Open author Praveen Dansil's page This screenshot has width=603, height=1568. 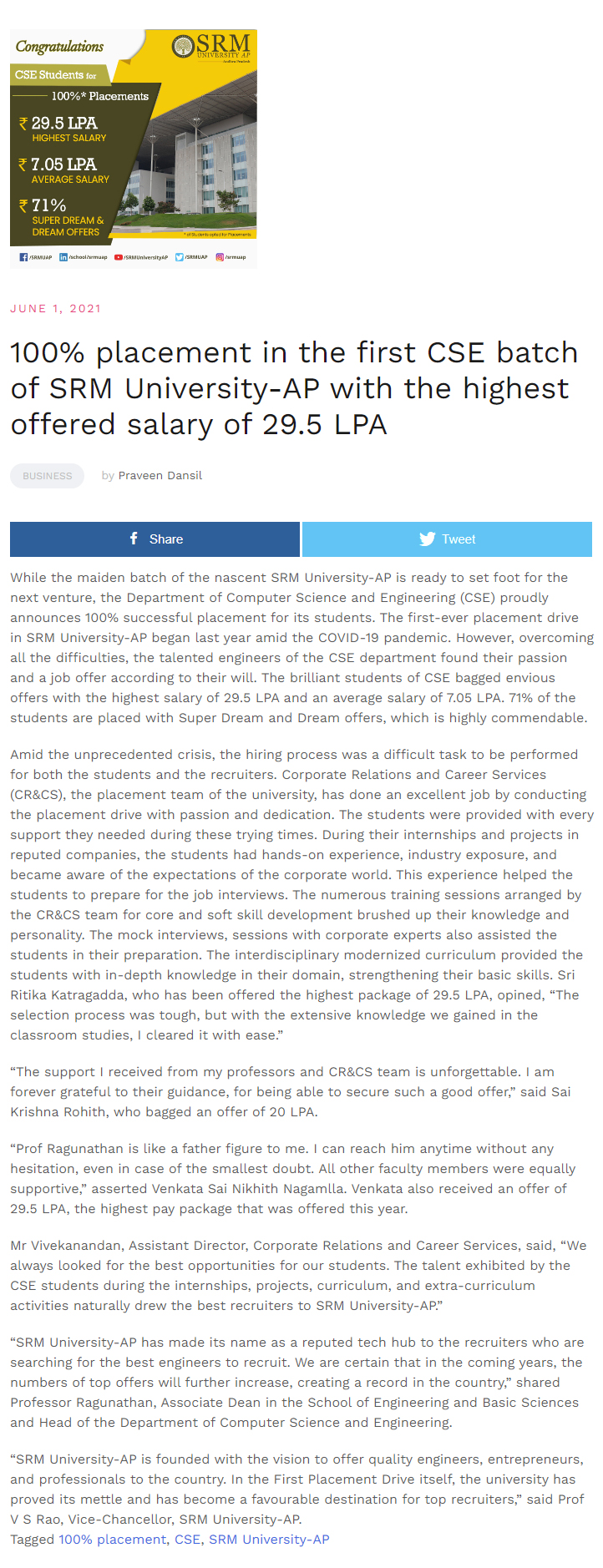pyautogui.click(x=160, y=476)
